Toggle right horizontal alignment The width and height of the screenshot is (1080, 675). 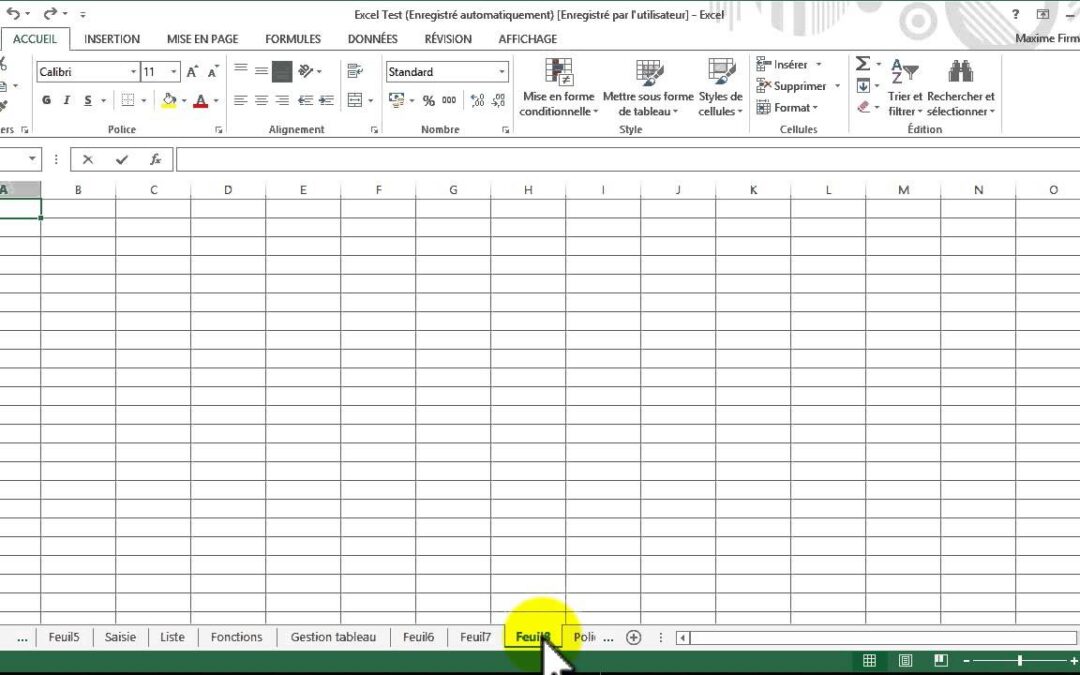282,101
